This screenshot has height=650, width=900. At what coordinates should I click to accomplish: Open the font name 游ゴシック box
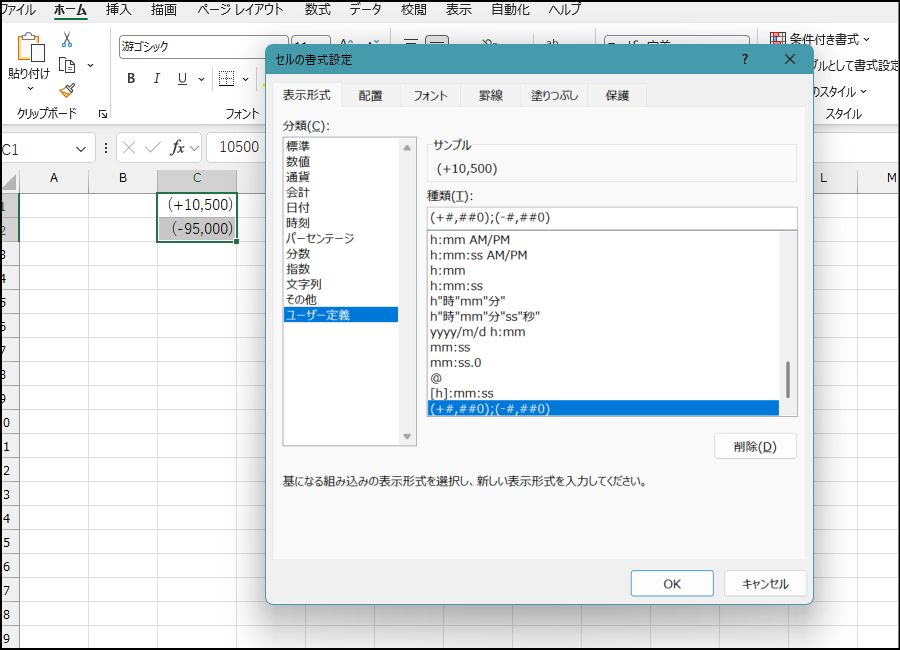203,47
